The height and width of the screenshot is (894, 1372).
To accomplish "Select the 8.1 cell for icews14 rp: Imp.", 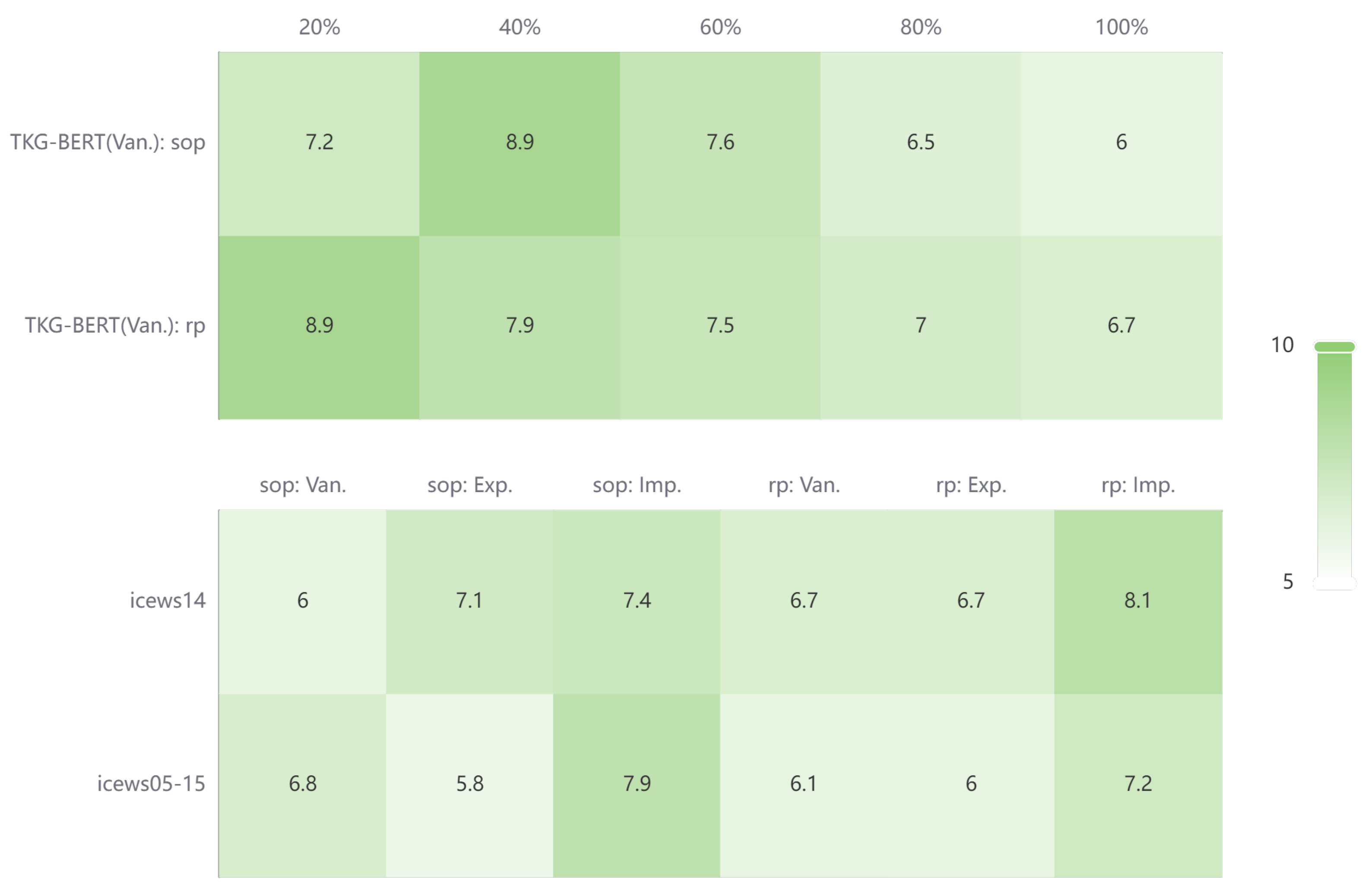I will pos(1138,601).
